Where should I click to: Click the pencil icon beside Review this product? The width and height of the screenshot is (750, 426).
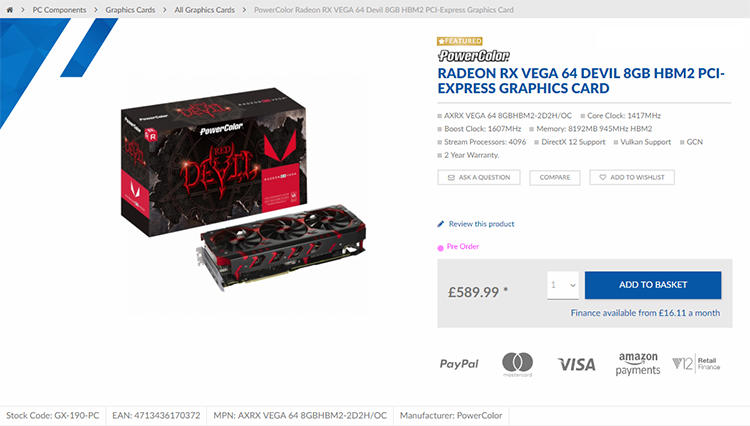[x=441, y=224]
